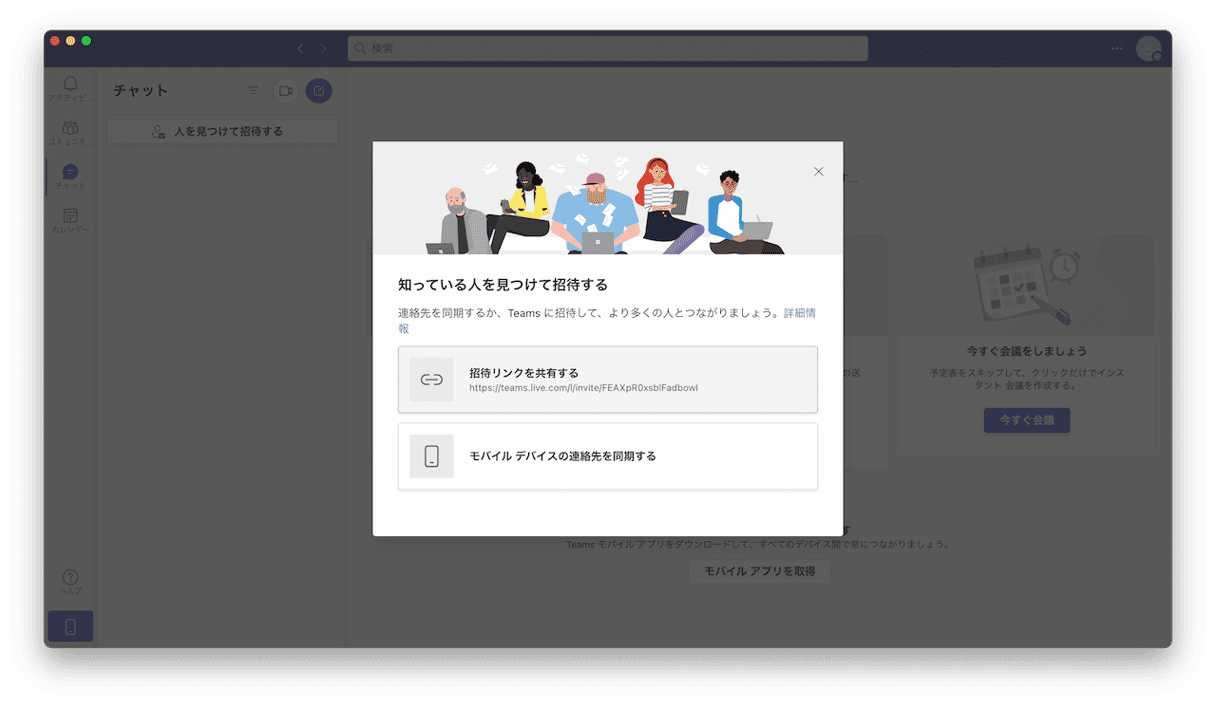Open the Calendar sidebar icon

click(x=70, y=220)
